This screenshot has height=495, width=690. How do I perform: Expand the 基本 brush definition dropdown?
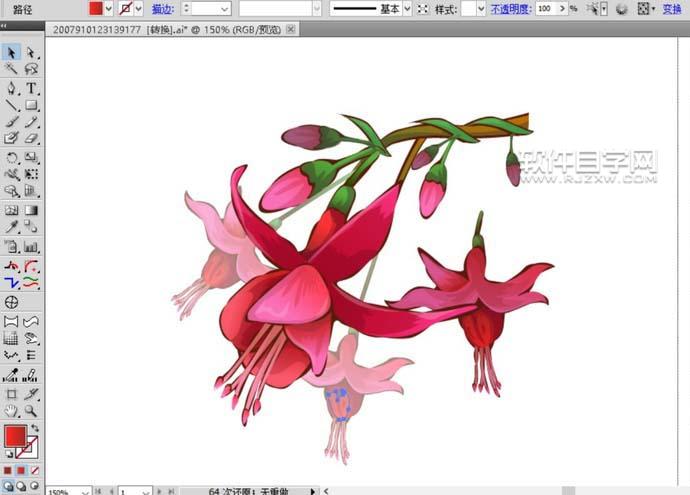408,8
